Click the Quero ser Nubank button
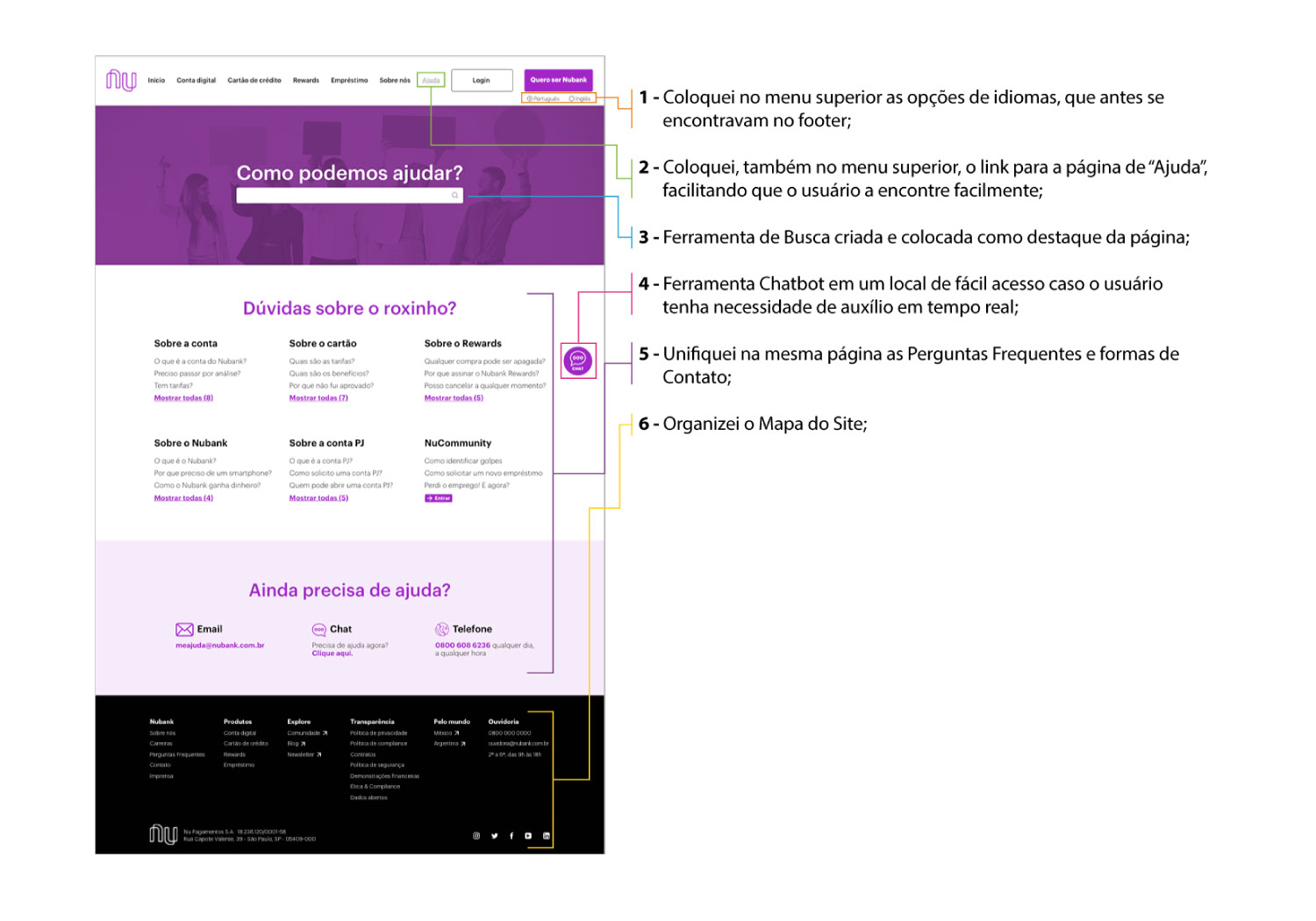The width and height of the screenshot is (1316, 921). click(x=559, y=80)
